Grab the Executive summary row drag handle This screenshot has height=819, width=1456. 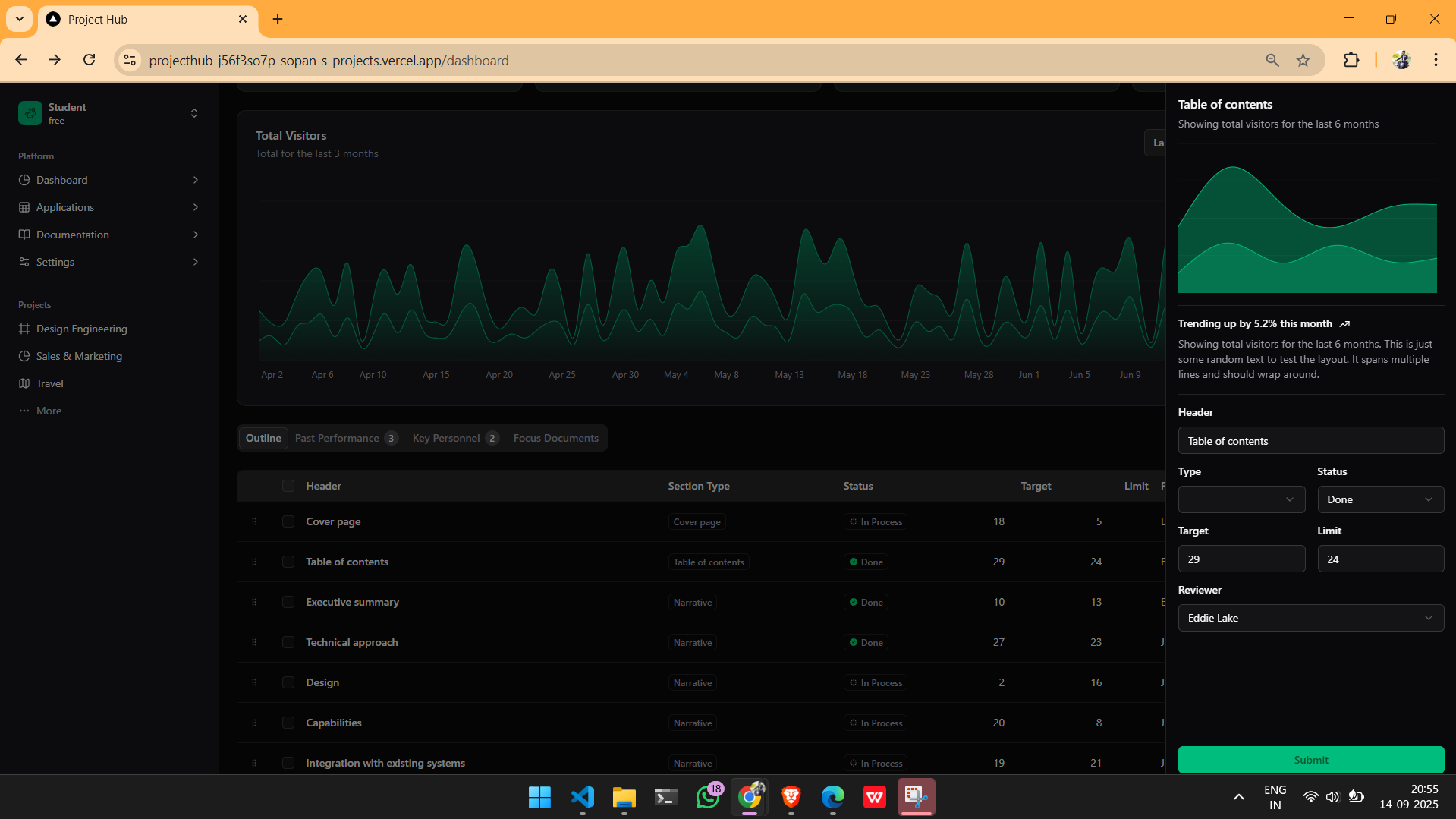pyautogui.click(x=254, y=602)
